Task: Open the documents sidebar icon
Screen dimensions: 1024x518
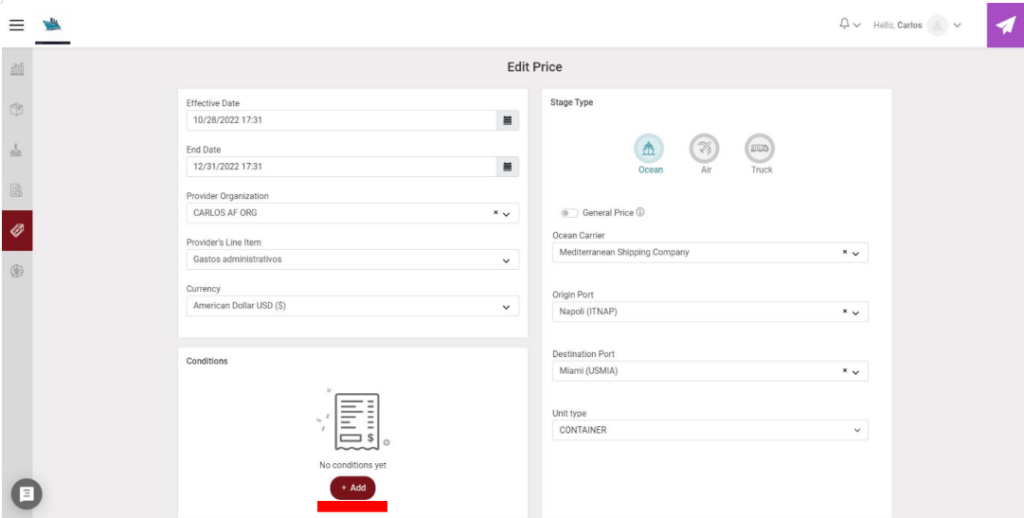Action: tap(17, 190)
